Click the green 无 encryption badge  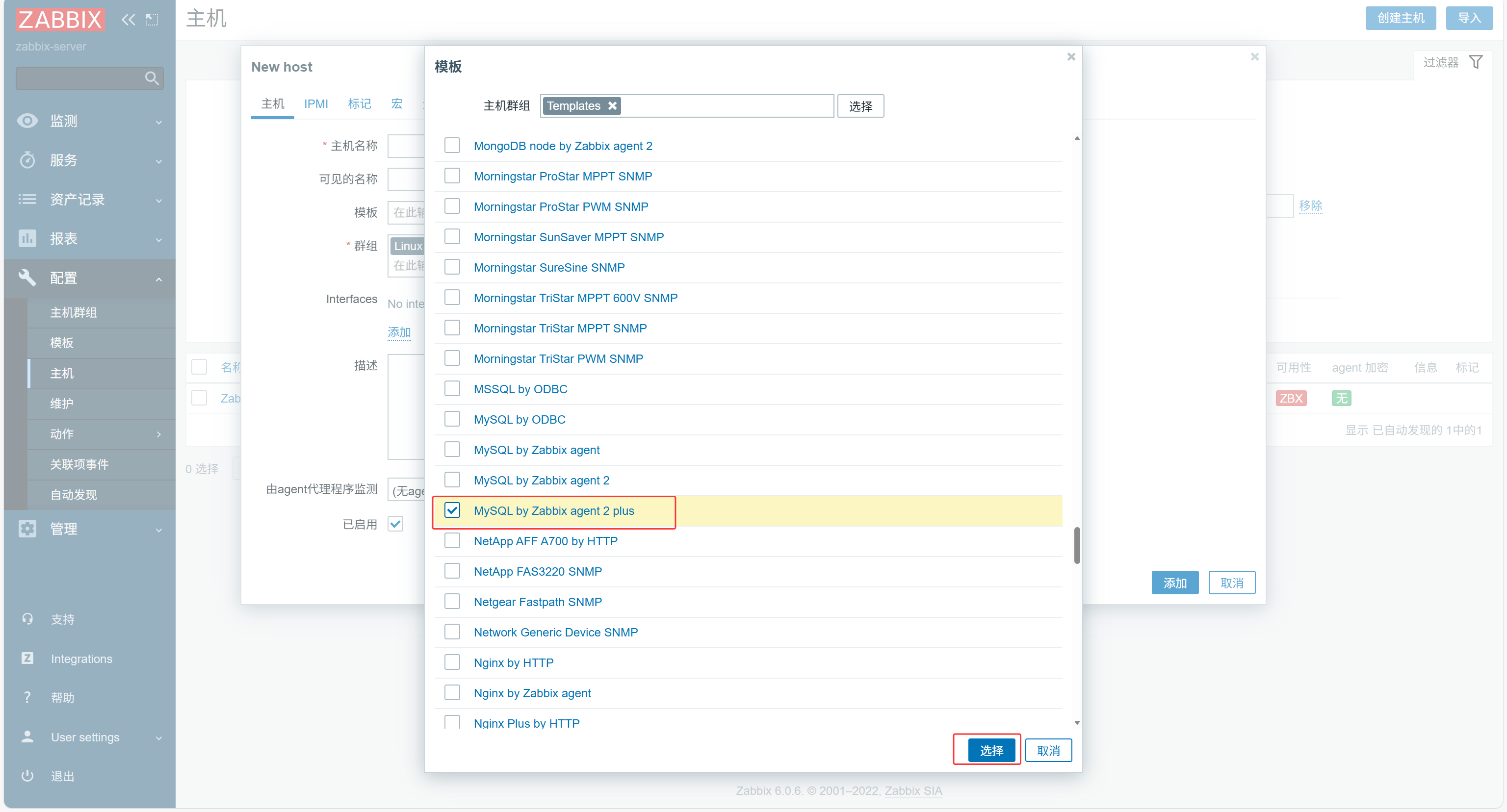tap(1341, 398)
